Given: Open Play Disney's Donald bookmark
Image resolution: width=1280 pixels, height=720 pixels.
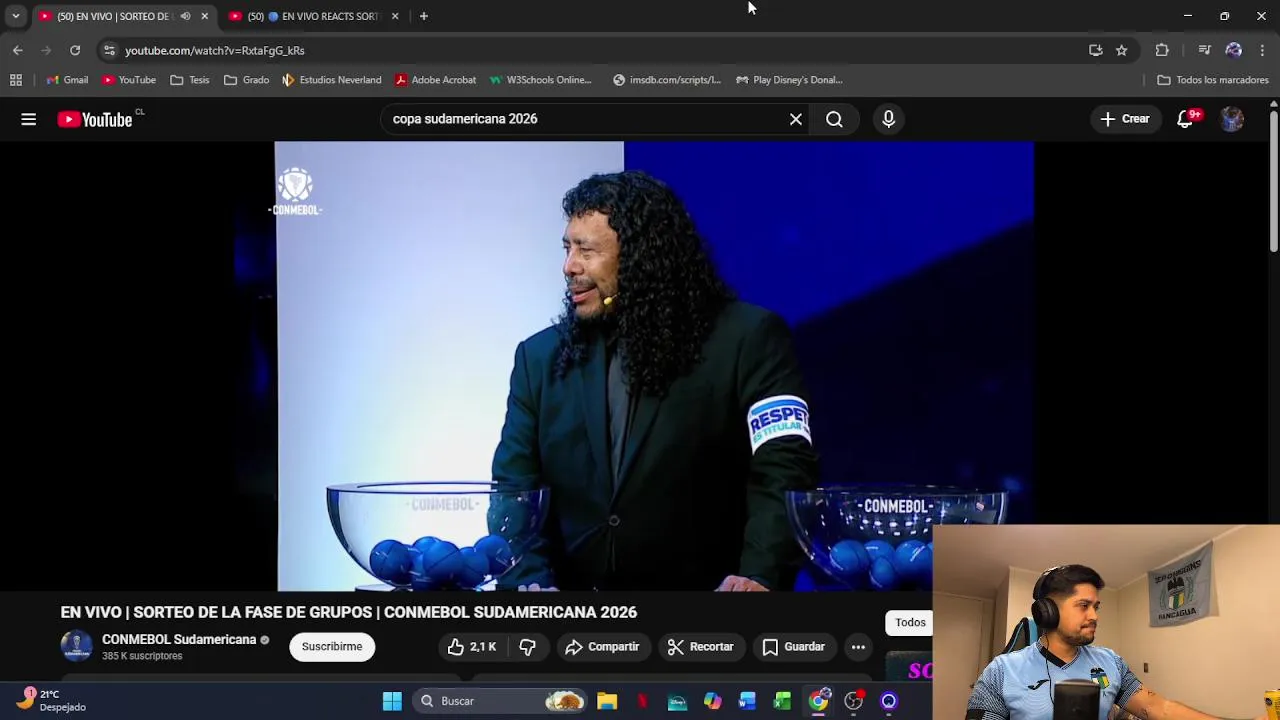Looking at the screenshot, I should [789, 80].
